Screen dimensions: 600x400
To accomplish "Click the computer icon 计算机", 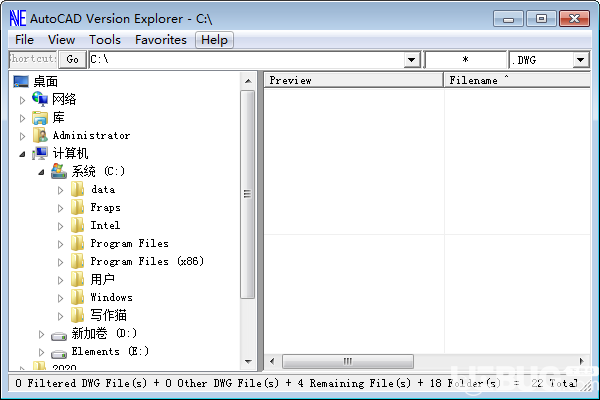I will (40, 153).
